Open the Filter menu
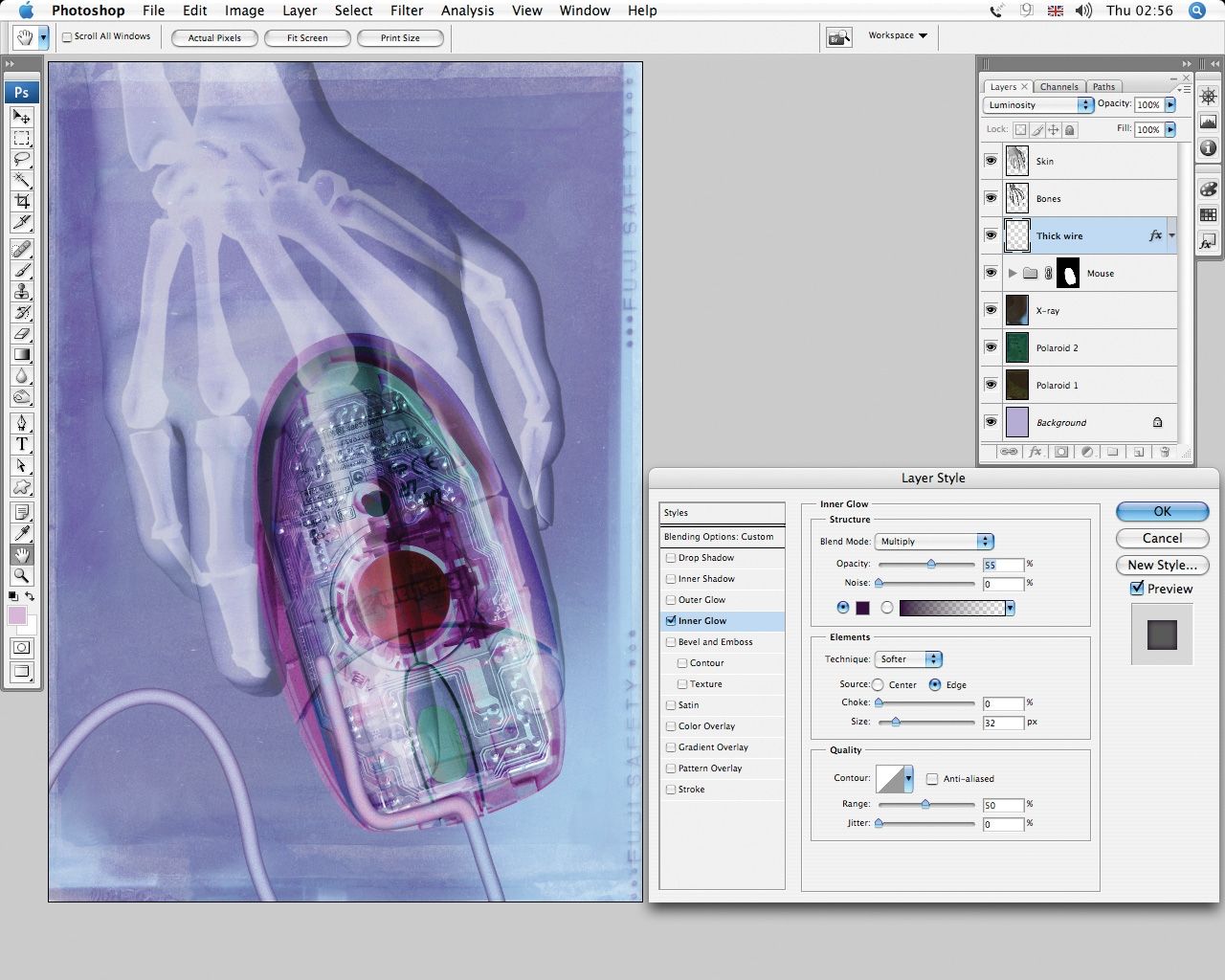1225x980 pixels. coord(407,11)
